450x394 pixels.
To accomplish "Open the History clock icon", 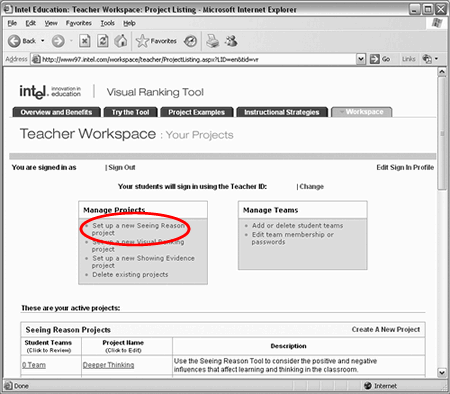I will point(190,41).
